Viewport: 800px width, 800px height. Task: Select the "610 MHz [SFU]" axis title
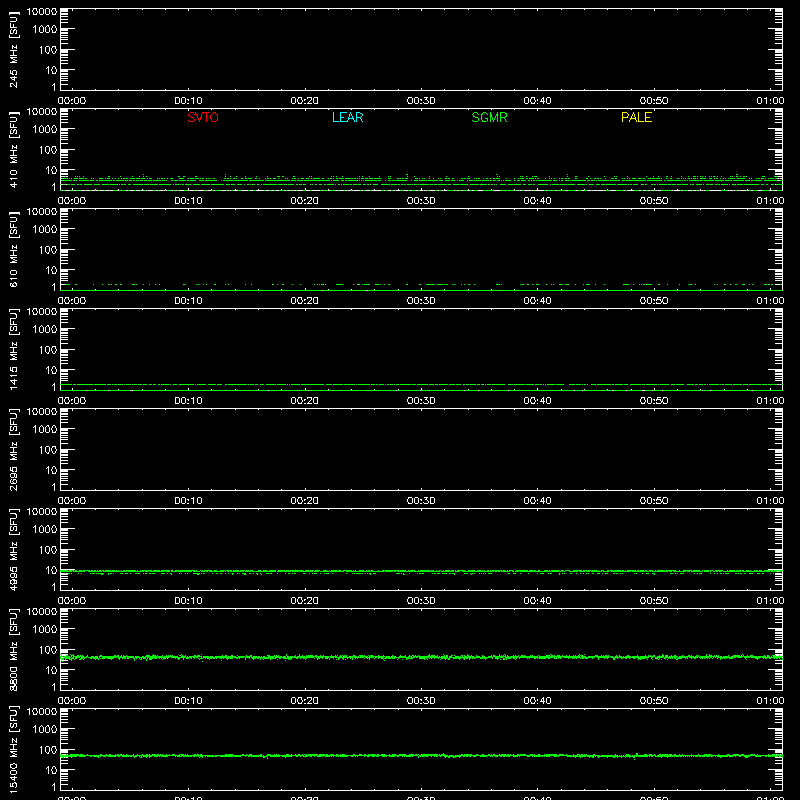(x=13, y=250)
